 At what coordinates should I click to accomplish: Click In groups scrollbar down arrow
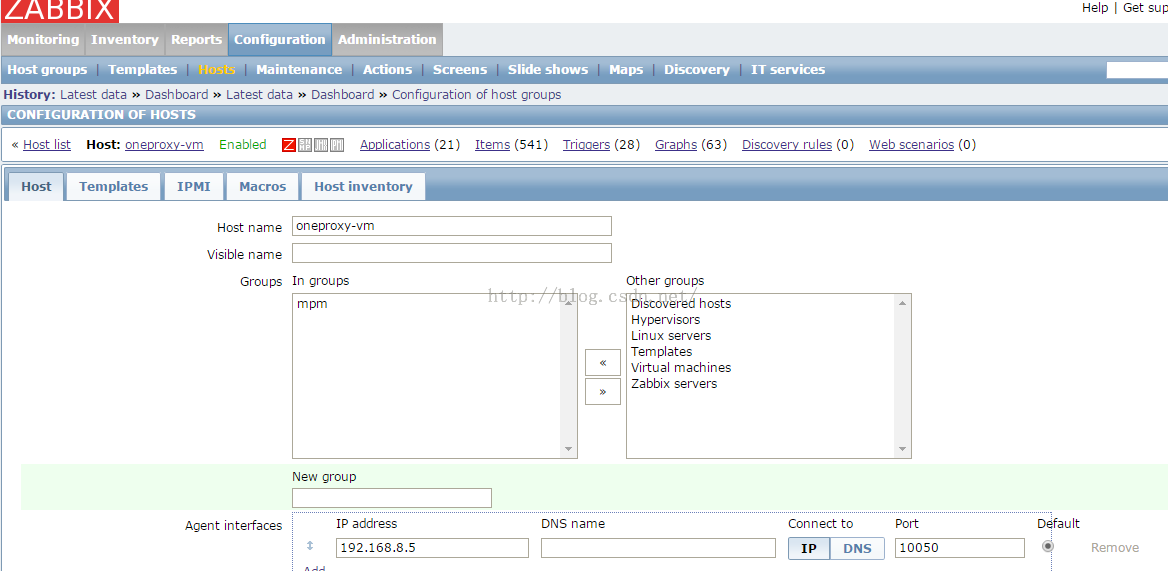[x=569, y=449]
